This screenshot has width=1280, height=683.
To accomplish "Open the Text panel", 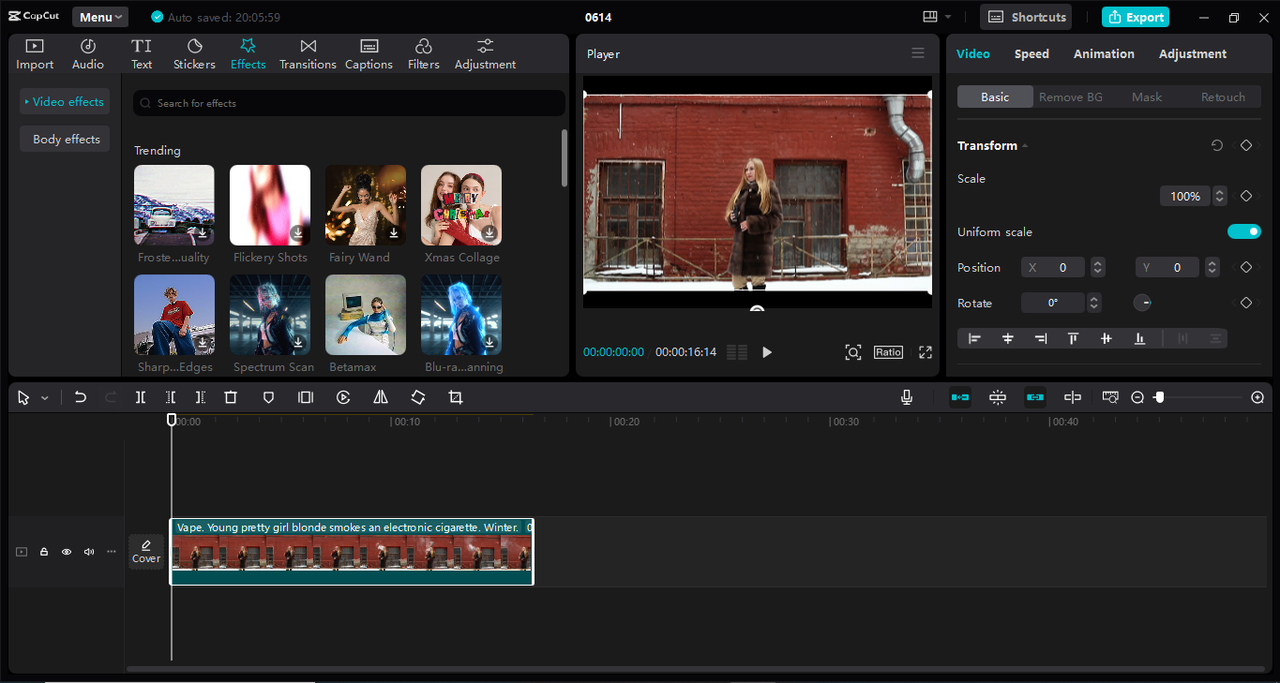I will [x=142, y=54].
